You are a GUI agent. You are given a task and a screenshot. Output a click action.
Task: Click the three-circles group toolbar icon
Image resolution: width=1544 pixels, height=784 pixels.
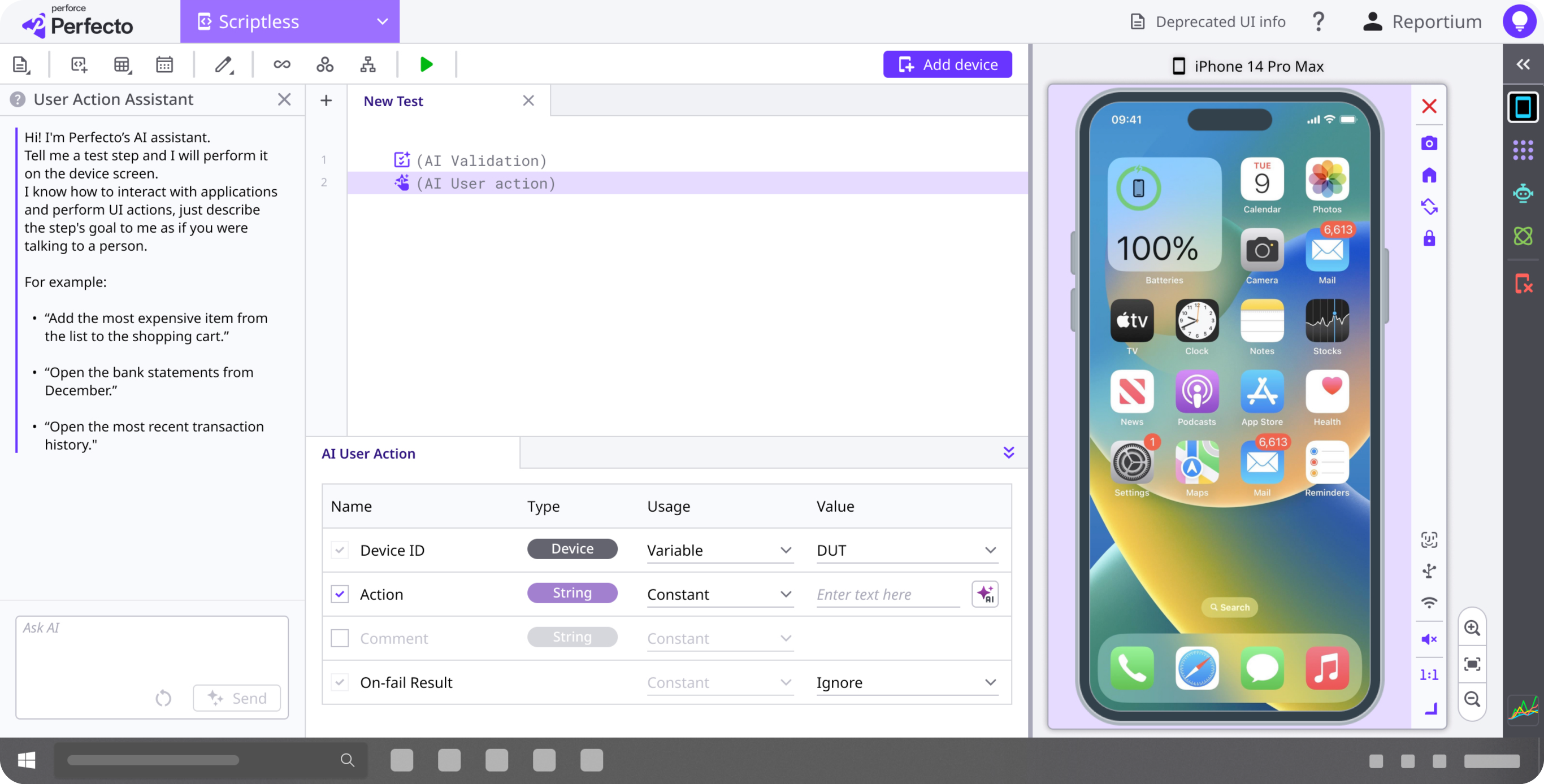click(325, 65)
